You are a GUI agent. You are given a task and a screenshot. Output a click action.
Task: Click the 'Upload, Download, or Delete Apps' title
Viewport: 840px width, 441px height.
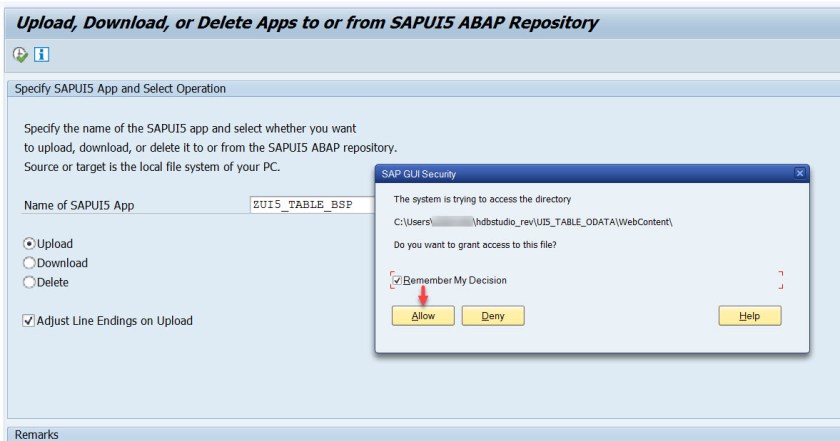tap(307, 23)
